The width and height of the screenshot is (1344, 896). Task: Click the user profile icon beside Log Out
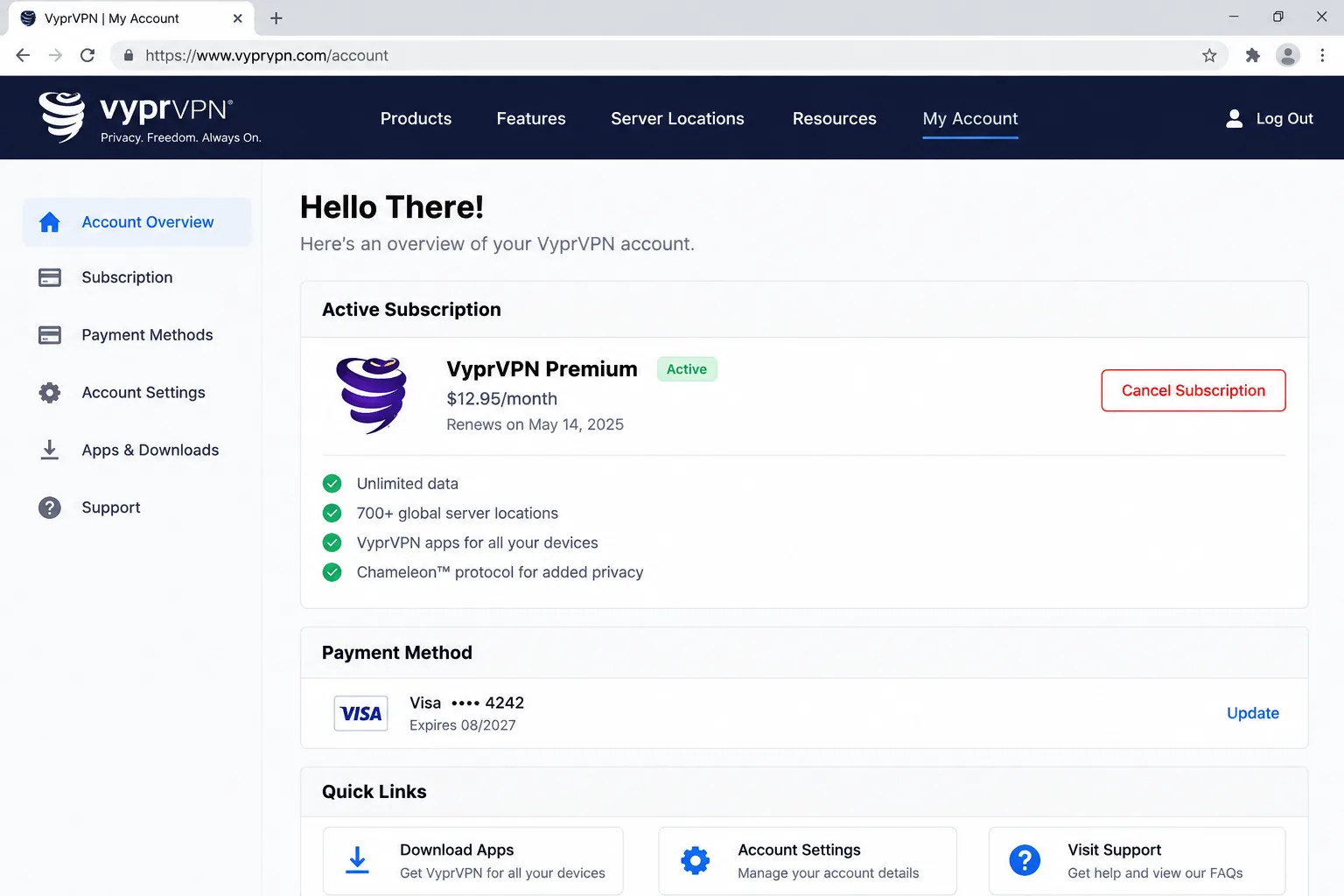click(x=1234, y=118)
